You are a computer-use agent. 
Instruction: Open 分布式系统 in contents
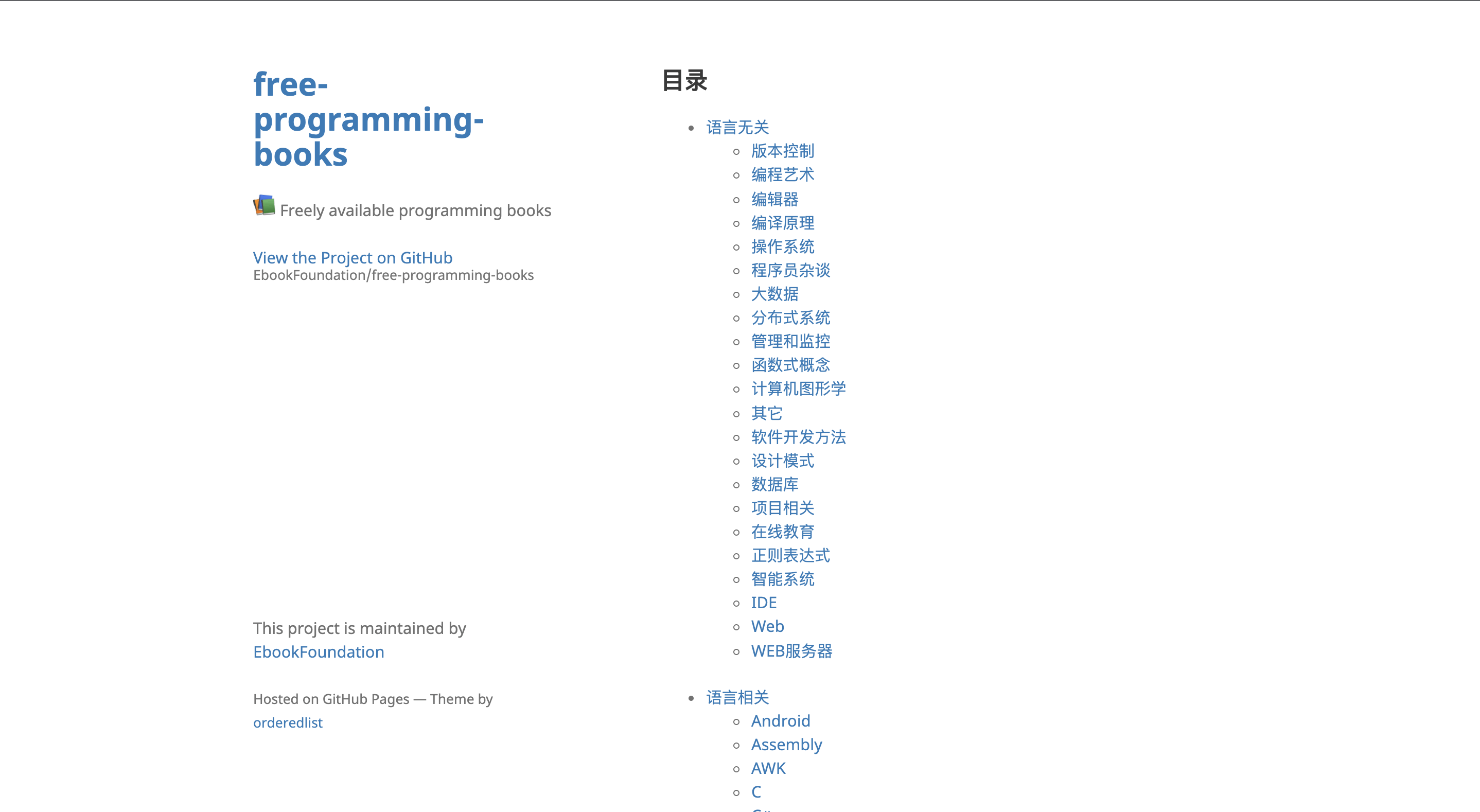(790, 318)
